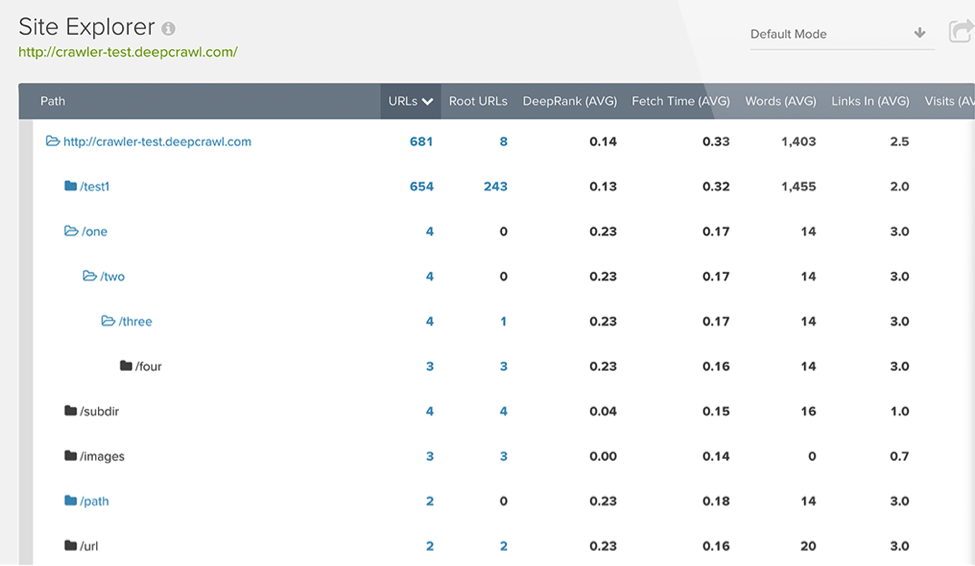The width and height of the screenshot is (975, 566).
Task: Click the Root URLs count in /url row
Action: [x=504, y=546]
